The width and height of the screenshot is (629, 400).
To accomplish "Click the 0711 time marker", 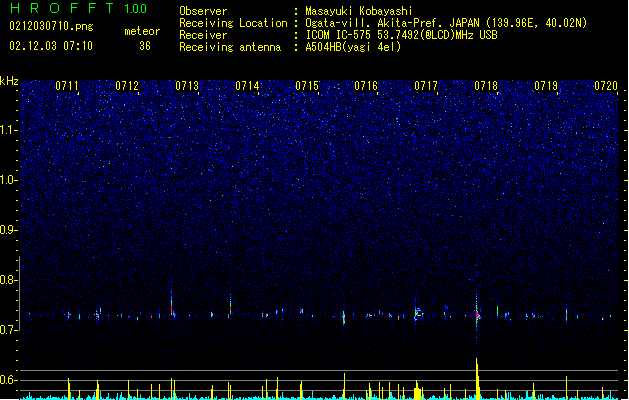I will click(67, 86).
